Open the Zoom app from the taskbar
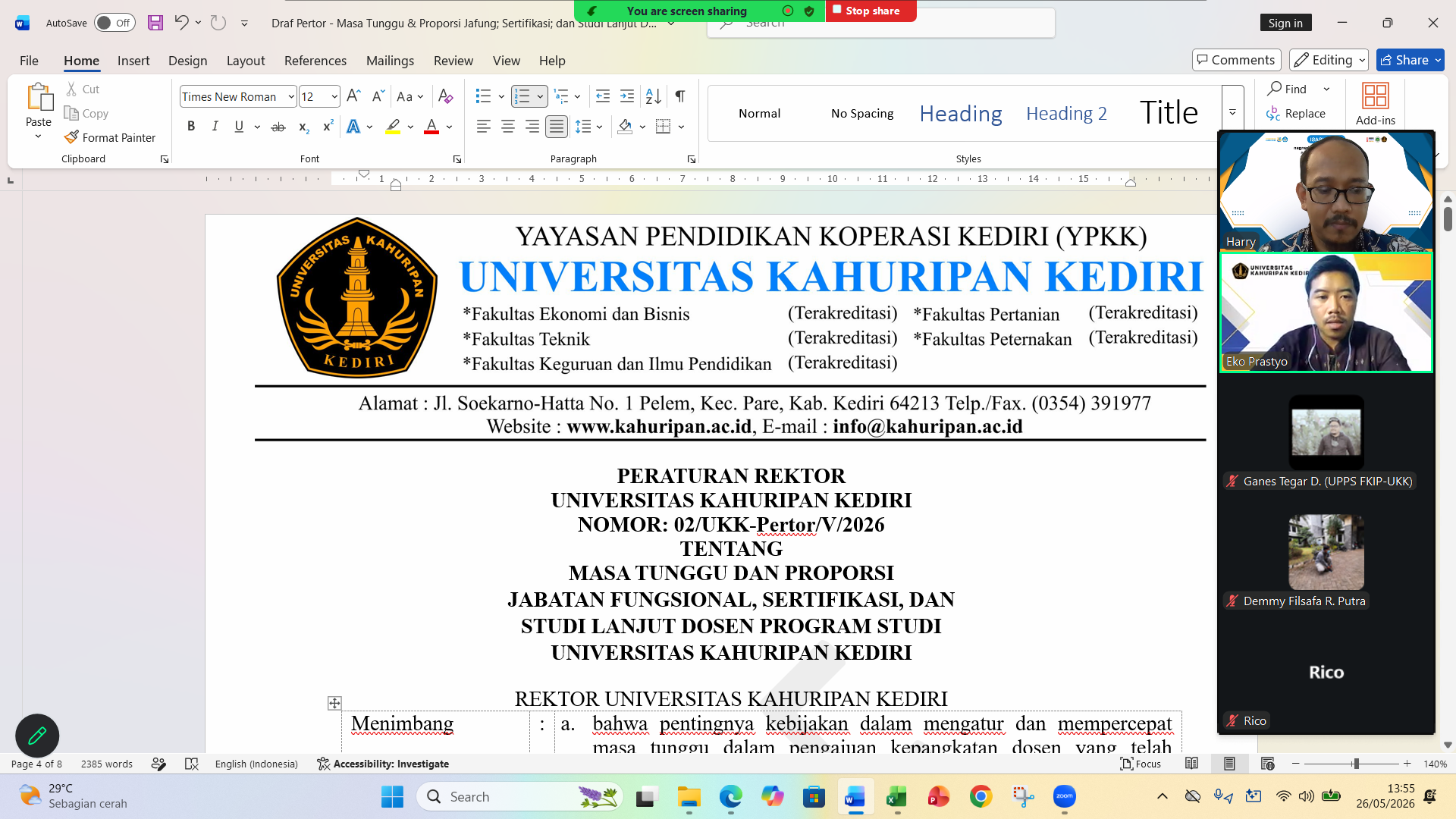The height and width of the screenshot is (819, 1456). coord(1065,796)
